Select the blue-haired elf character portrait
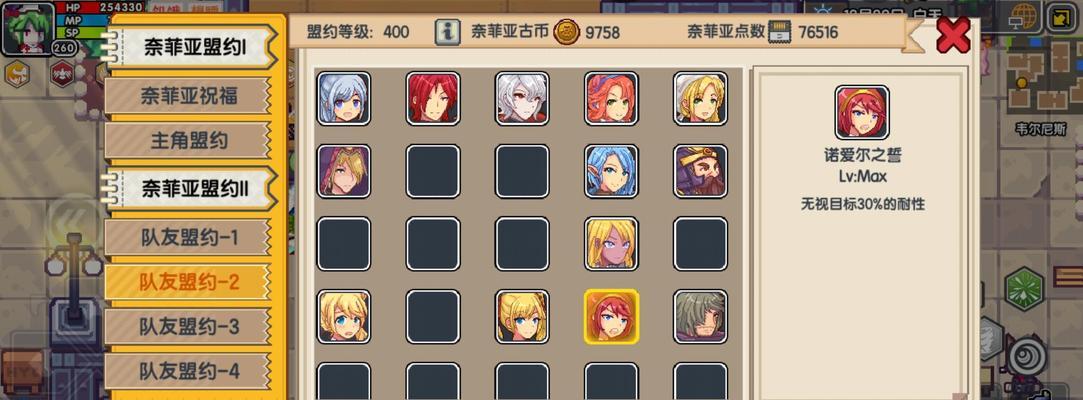The height and width of the screenshot is (400, 1083). [x=611, y=171]
